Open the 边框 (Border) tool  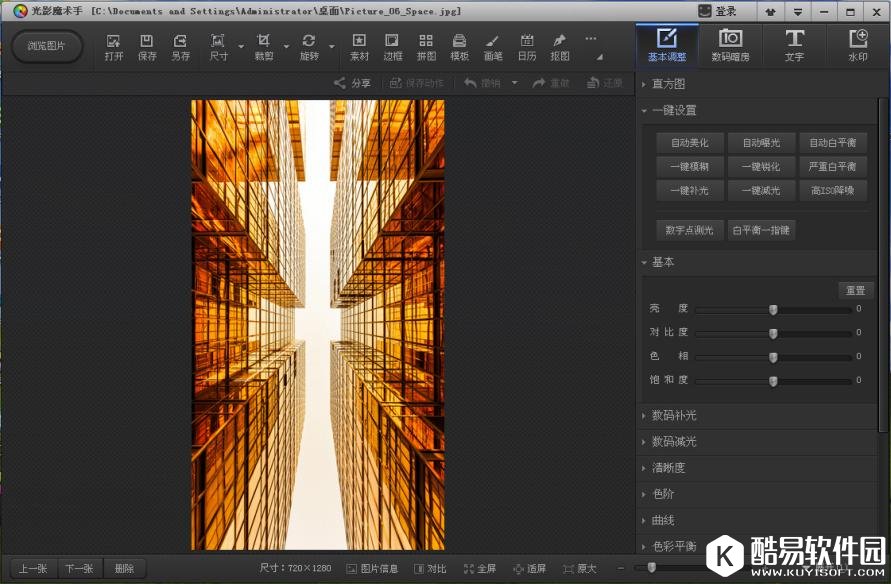tap(393, 47)
